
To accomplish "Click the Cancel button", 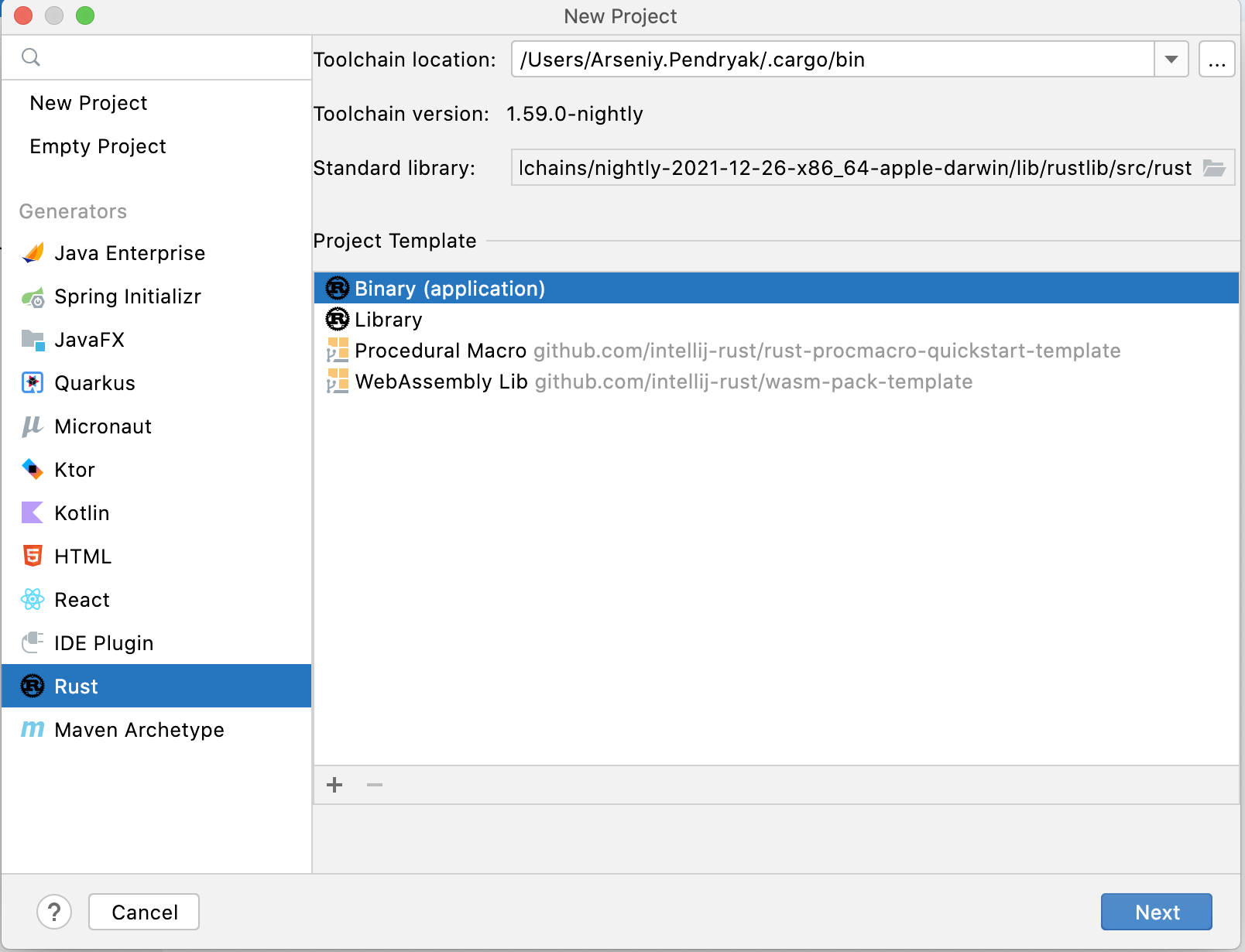I will tap(144, 912).
